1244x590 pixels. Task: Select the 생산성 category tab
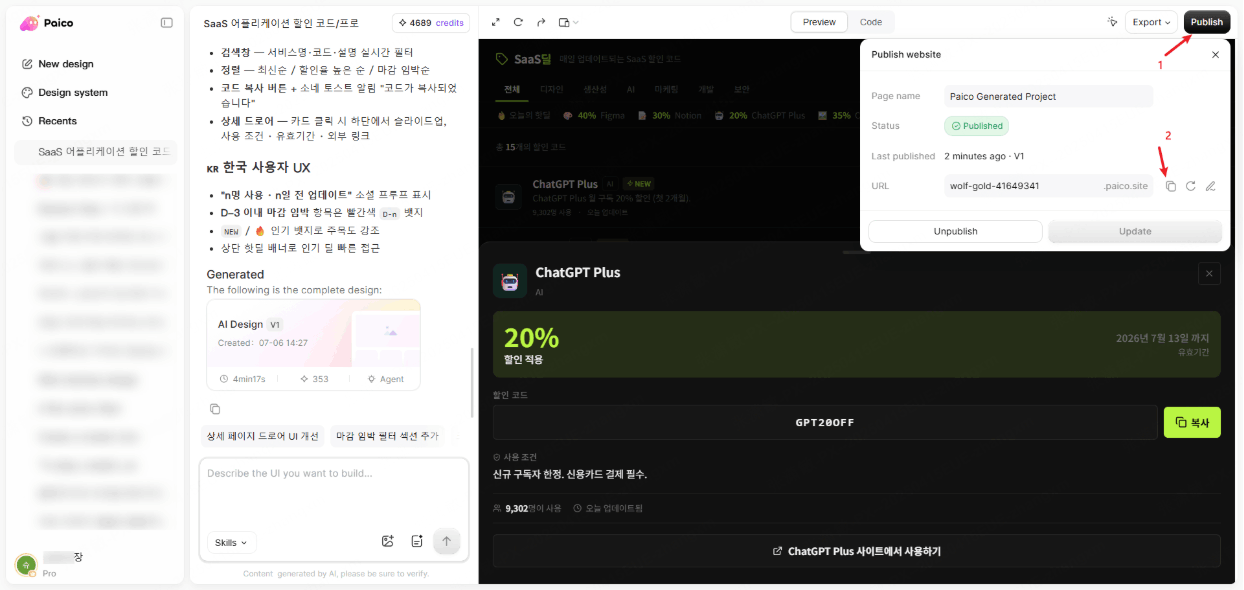pyautogui.click(x=595, y=89)
